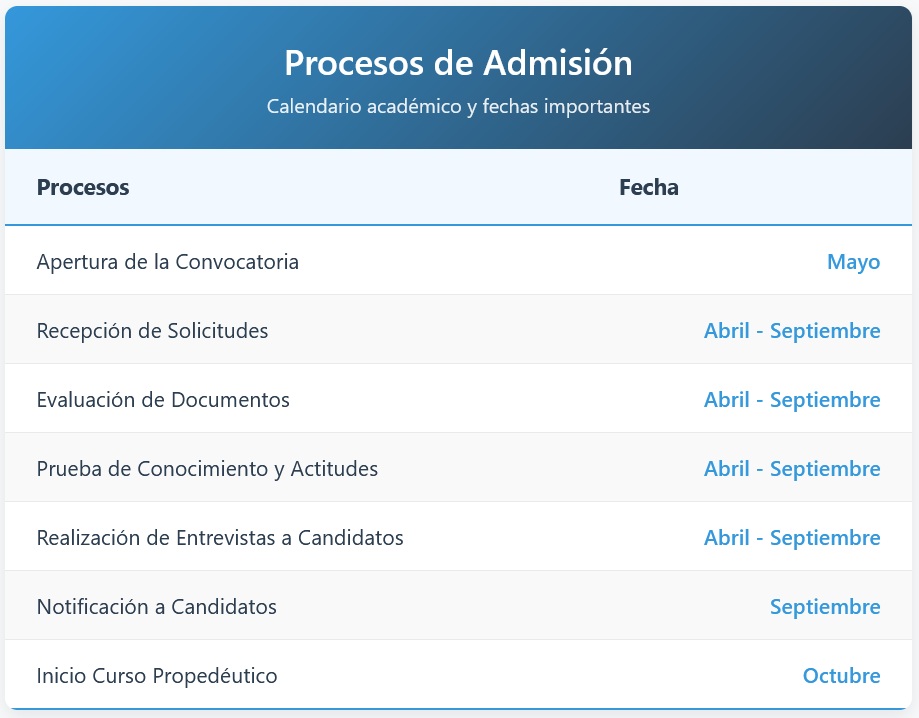This screenshot has width=919, height=718.
Task: Click Apertura de la Convocatoria process name
Action: pyautogui.click(x=168, y=262)
